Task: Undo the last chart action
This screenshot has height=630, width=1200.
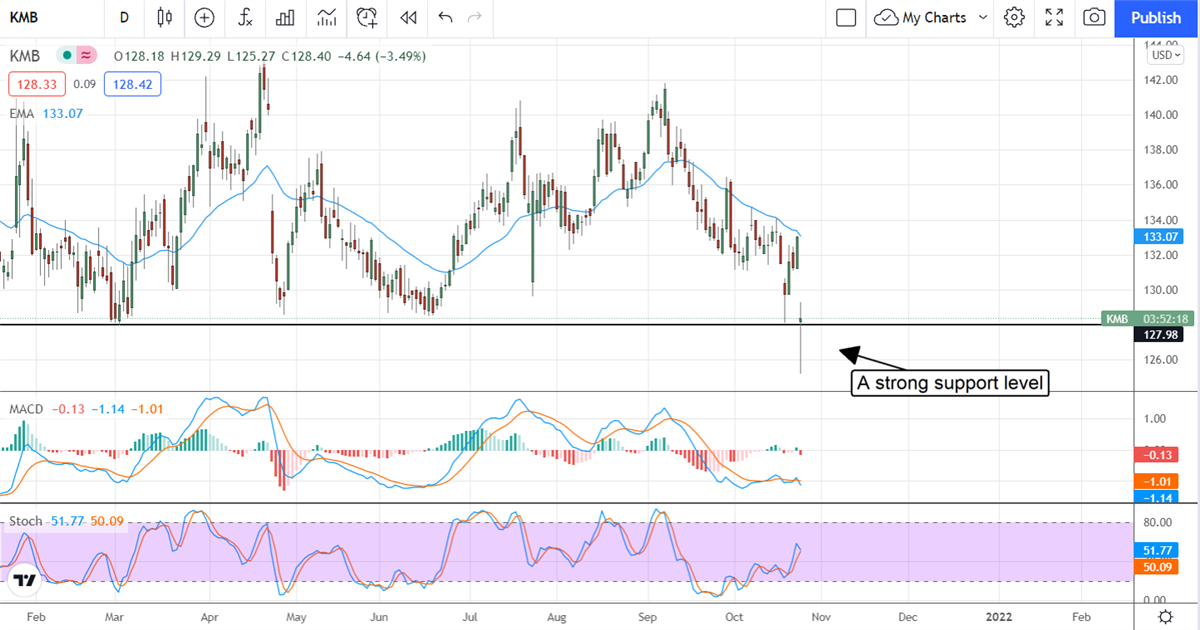Action: 445,17
